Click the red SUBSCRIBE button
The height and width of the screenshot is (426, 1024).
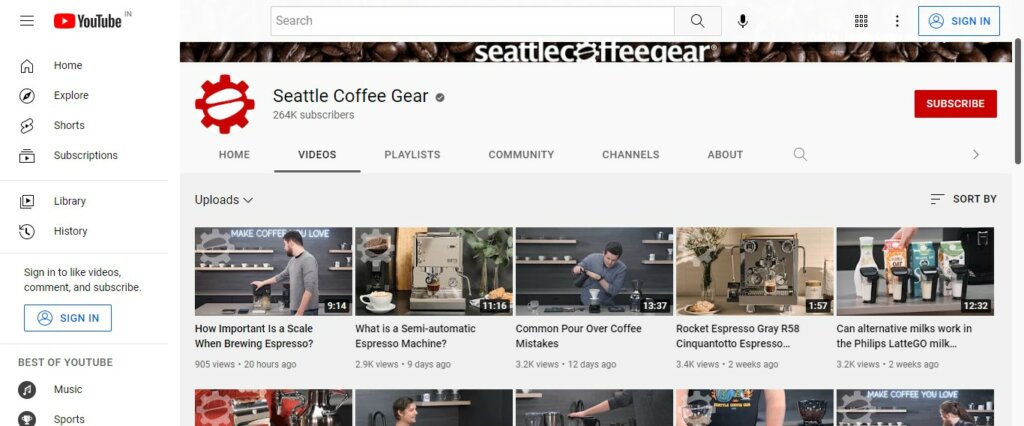coord(955,104)
